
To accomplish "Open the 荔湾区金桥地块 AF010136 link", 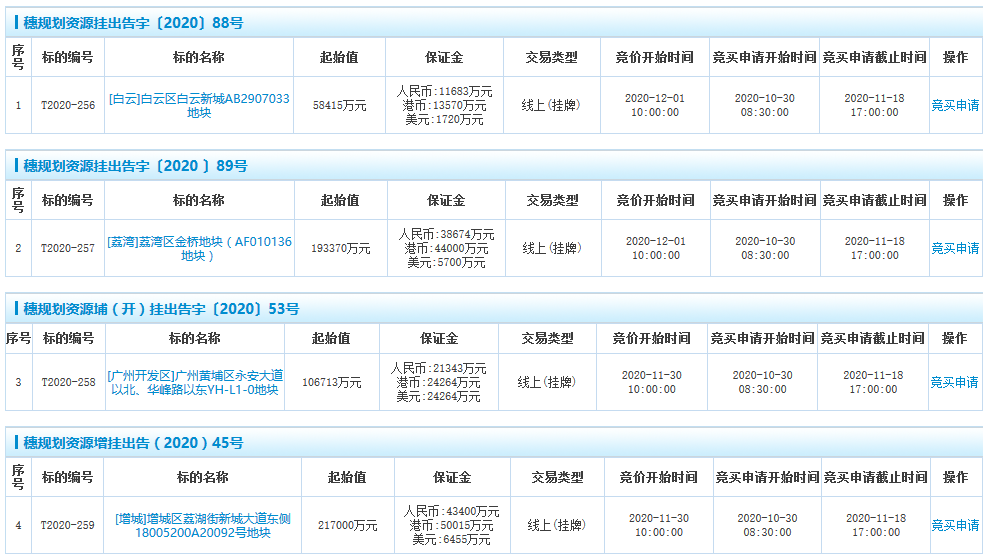I will 199,249.
